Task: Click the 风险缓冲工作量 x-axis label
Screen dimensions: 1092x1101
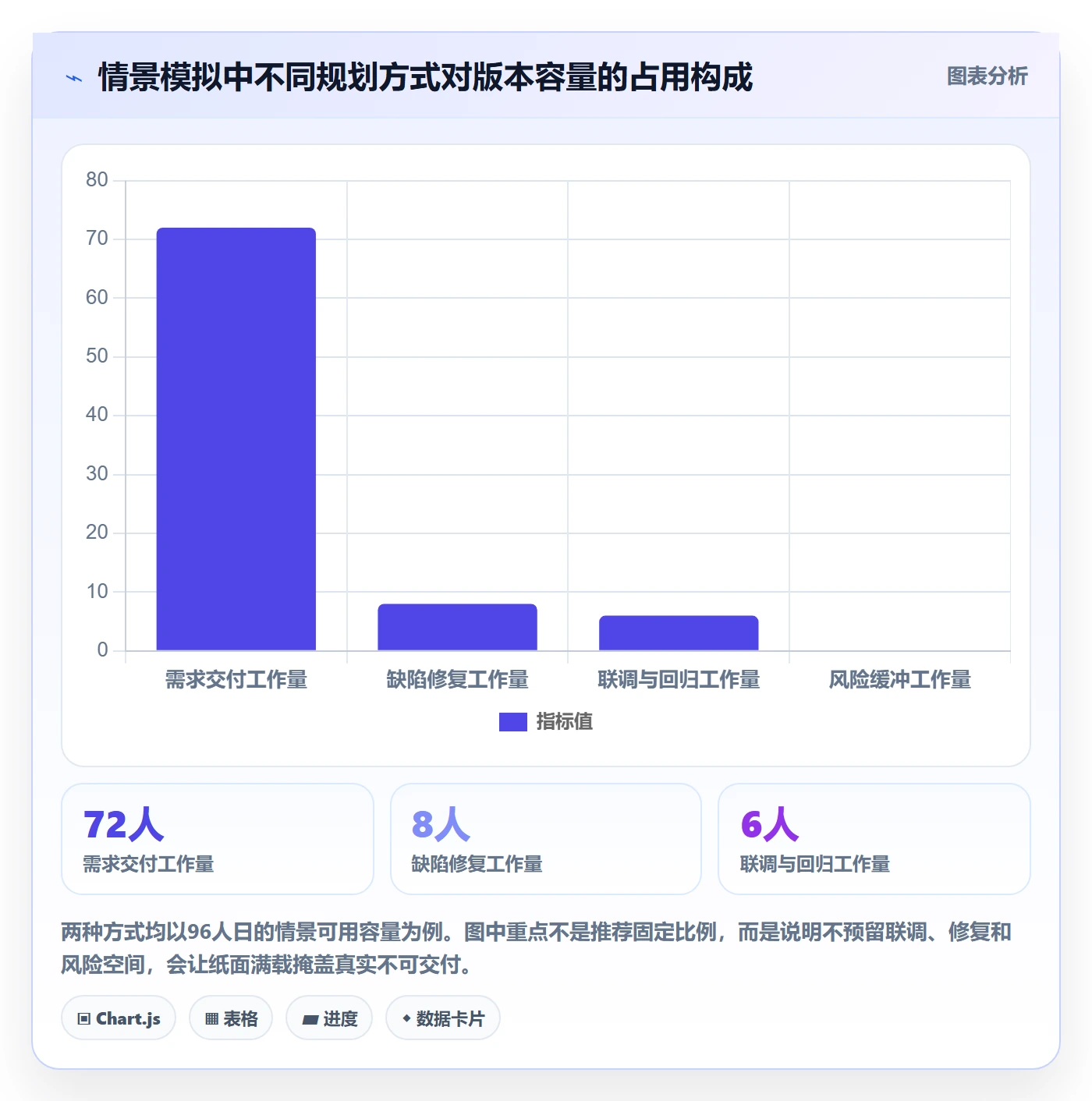Action: click(x=899, y=680)
